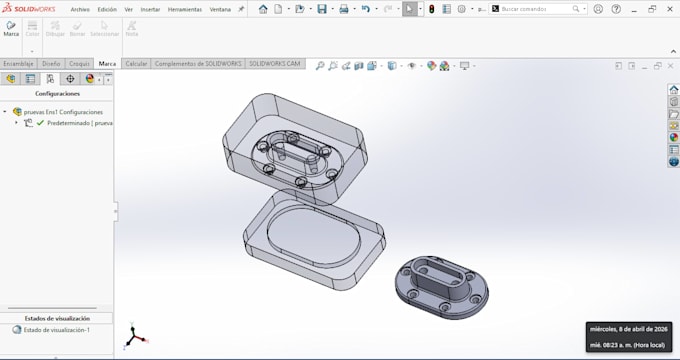Switch to the Croquis tab
Image resolution: width=680 pixels, height=360 pixels.
[x=79, y=64]
